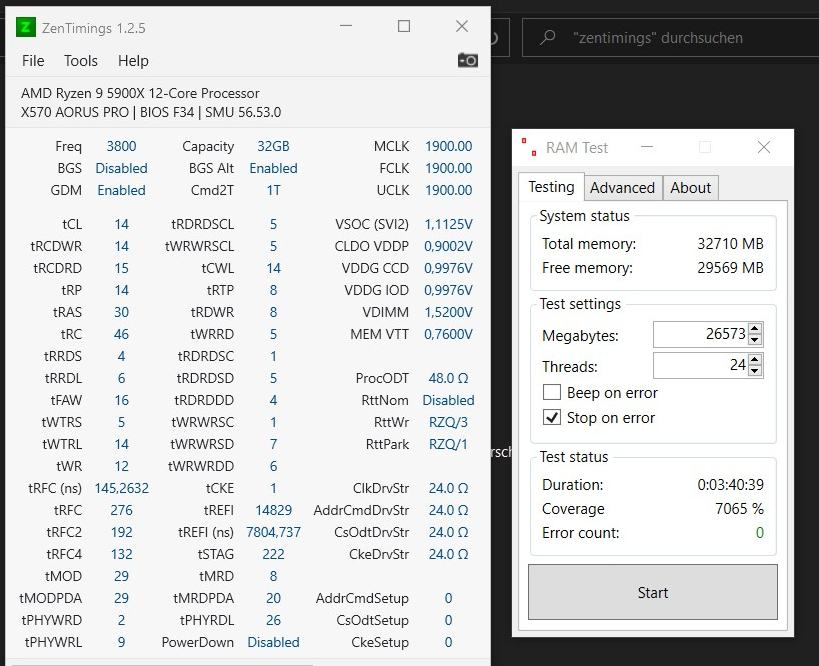Click the VDIMM value 1,5200V
This screenshot has width=819, height=666.
coord(448,312)
